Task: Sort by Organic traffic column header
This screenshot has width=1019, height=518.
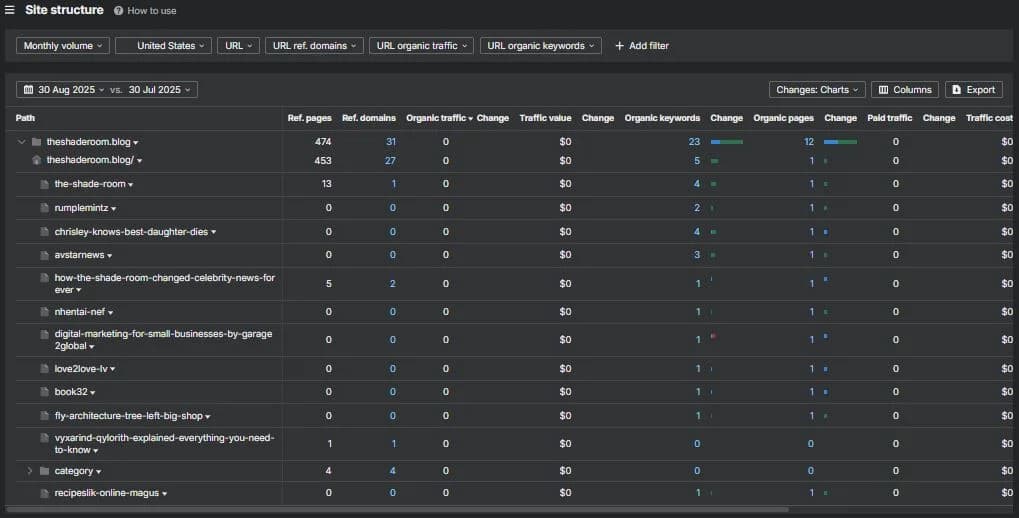Action: pos(439,118)
